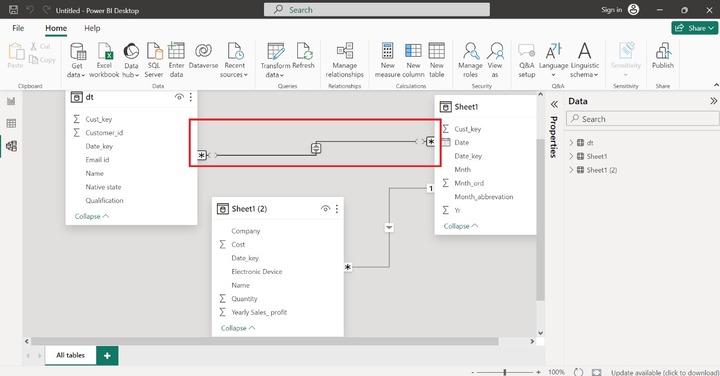Expand Sheet1 in the Data pane
The width and height of the screenshot is (720, 376).
(x=571, y=156)
